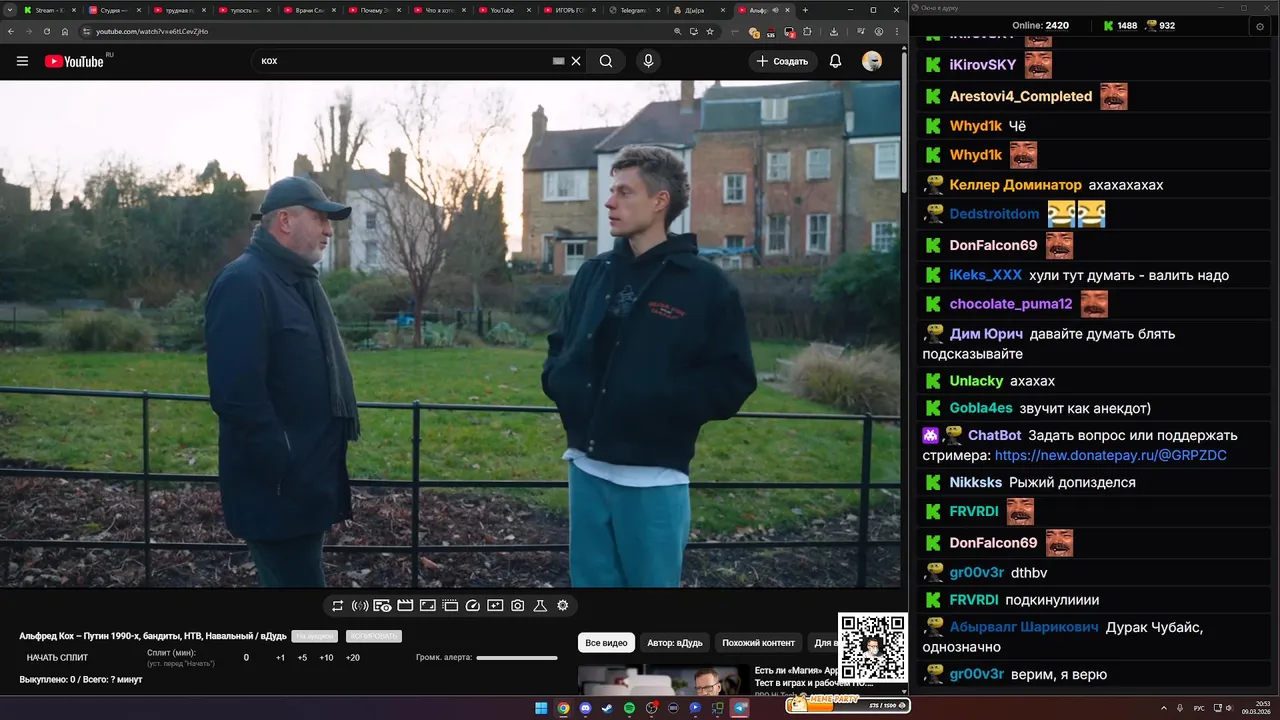Viewport: 1280px width, 720px height.
Task: Add +20 minutes to split
Action: (x=352, y=658)
